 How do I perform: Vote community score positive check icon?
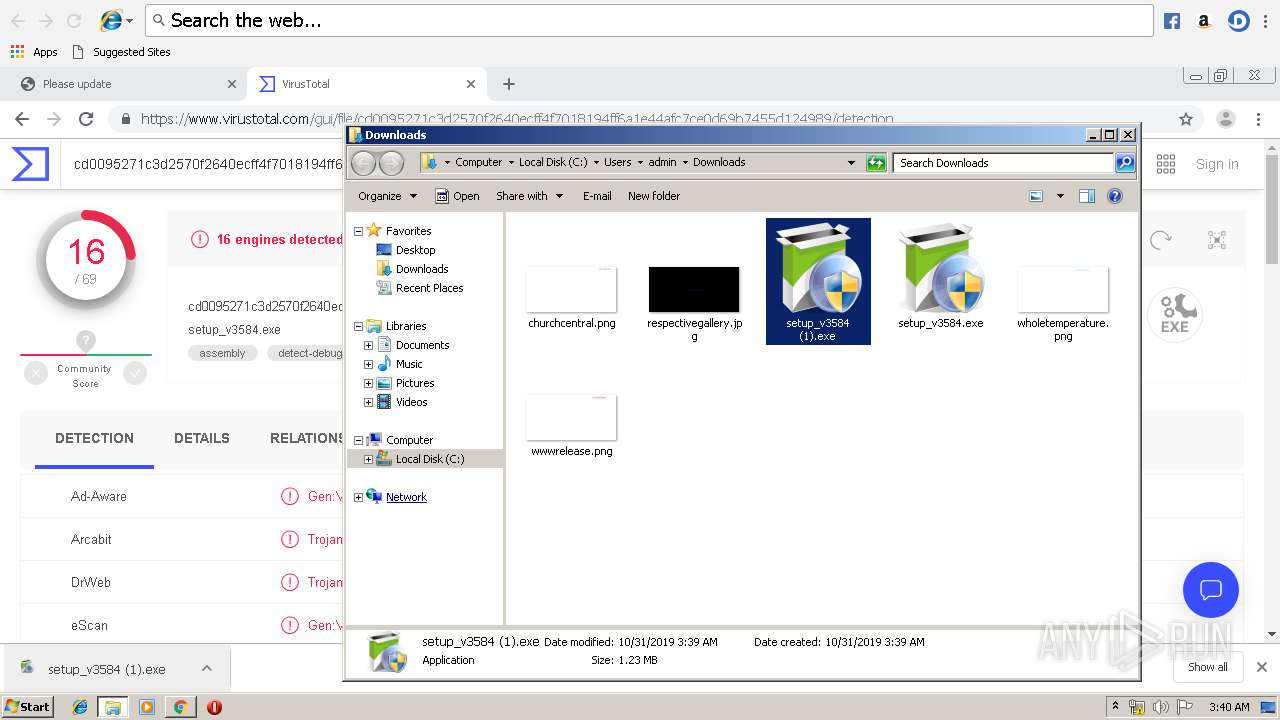pos(135,373)
